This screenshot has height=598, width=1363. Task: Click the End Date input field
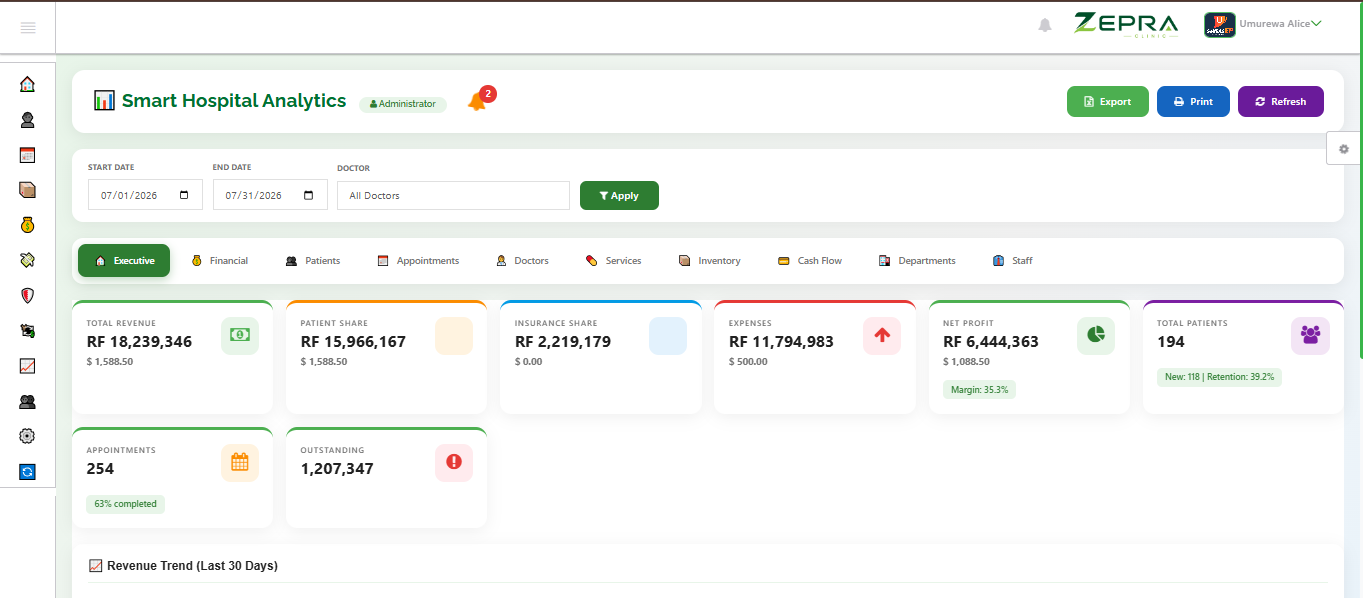(270, 195)
